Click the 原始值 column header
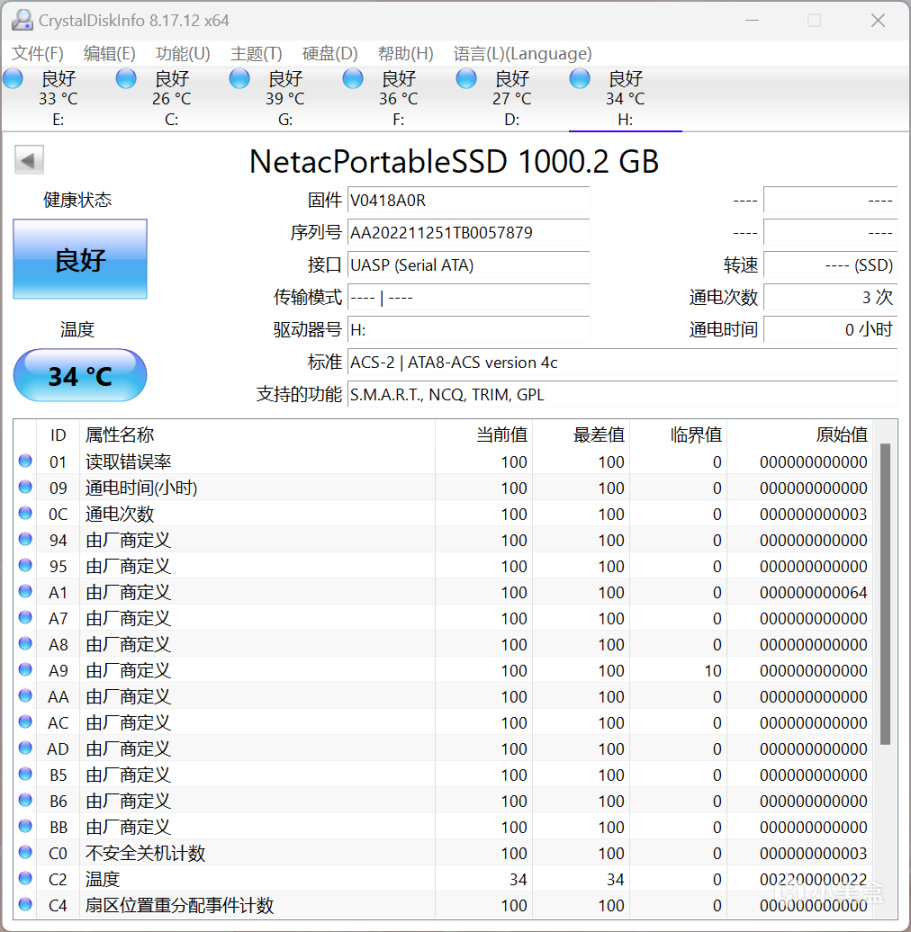 799,435
